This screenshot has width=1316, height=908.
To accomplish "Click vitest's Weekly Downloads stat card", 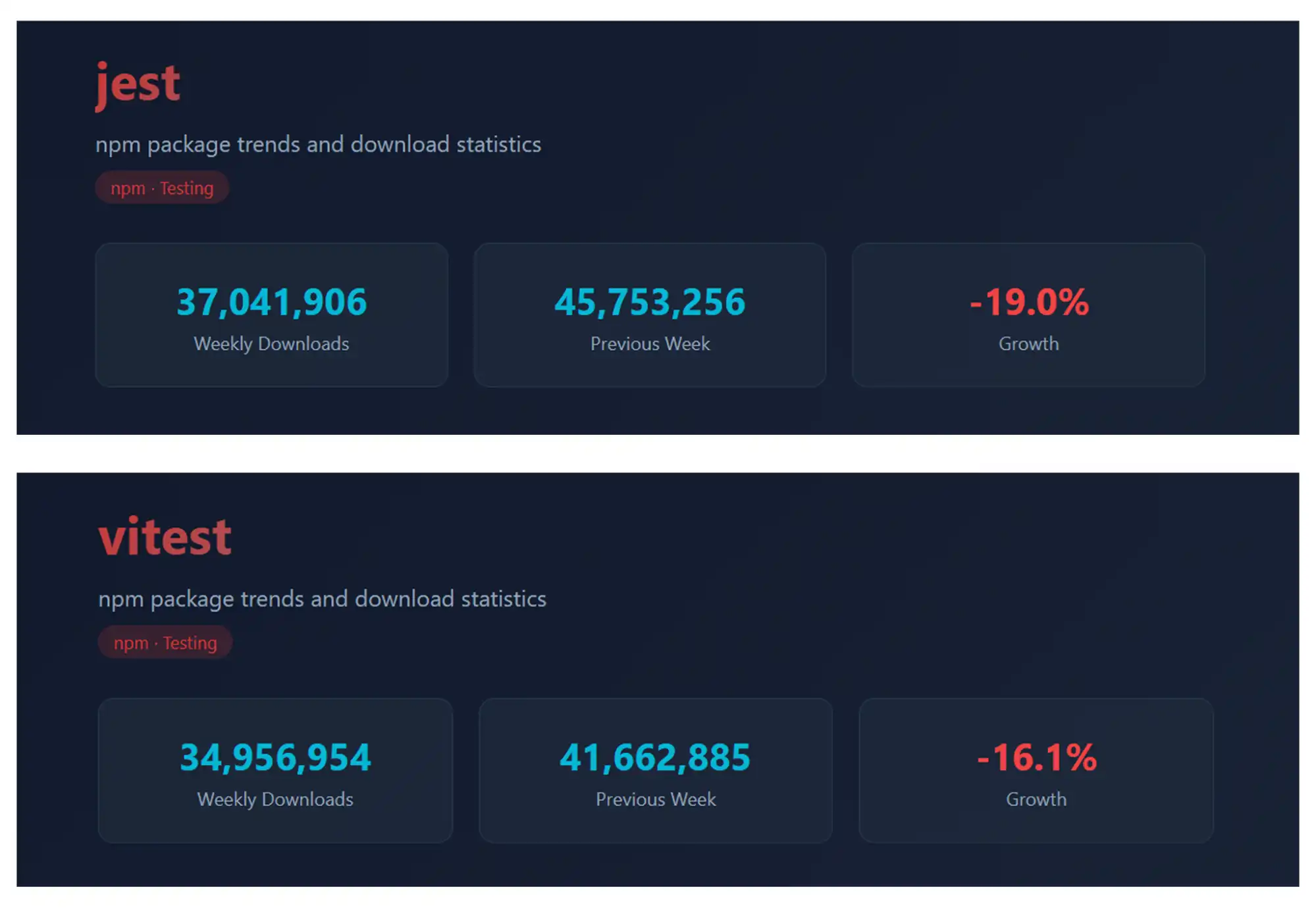I will [275, 771].
